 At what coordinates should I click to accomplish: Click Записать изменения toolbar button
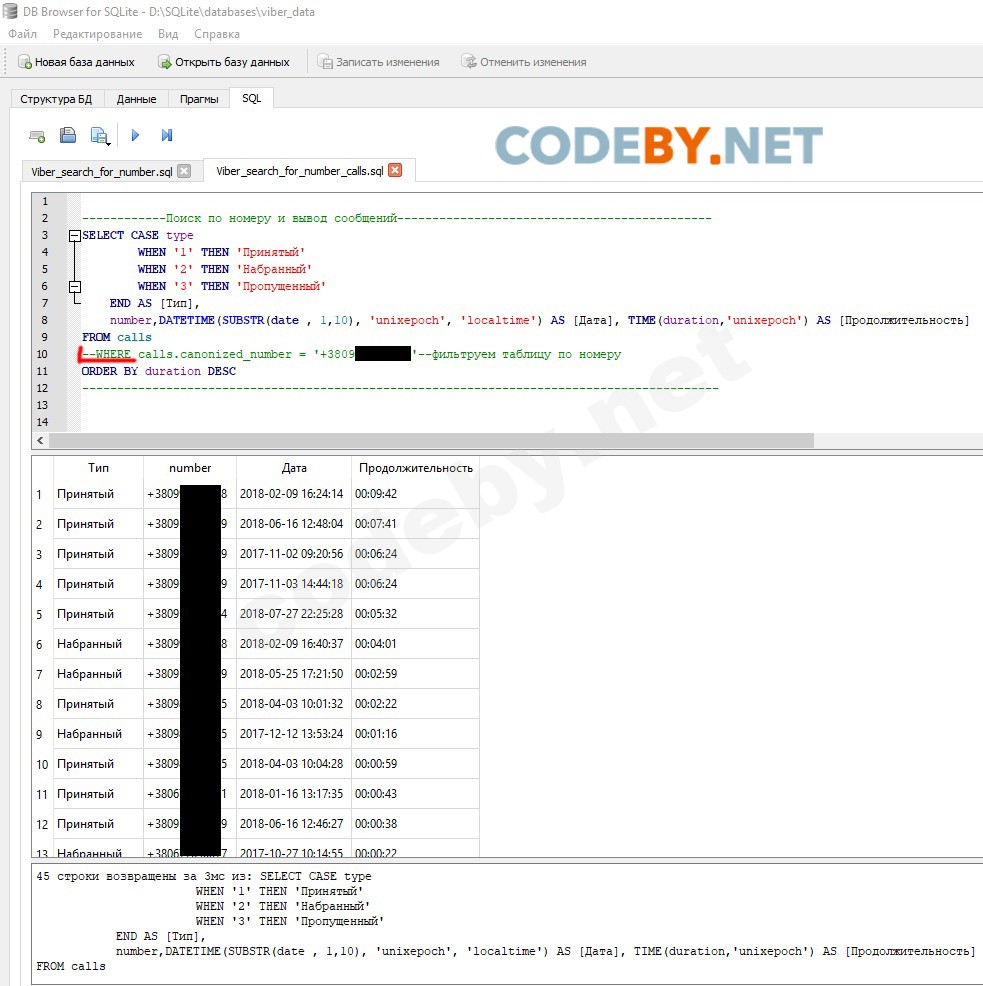[x=379, y=62]
